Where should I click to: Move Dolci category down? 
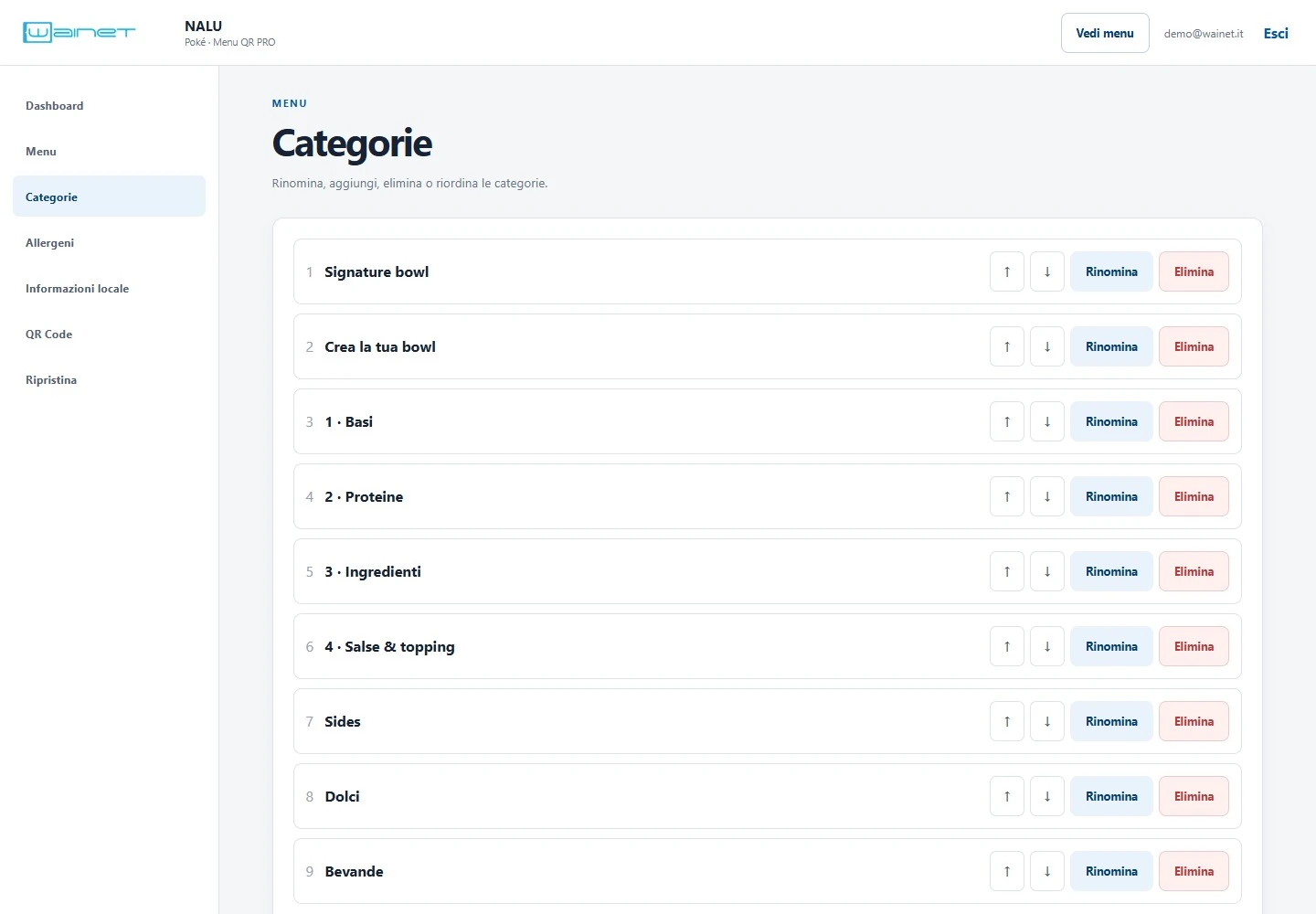coord(1047,796)
